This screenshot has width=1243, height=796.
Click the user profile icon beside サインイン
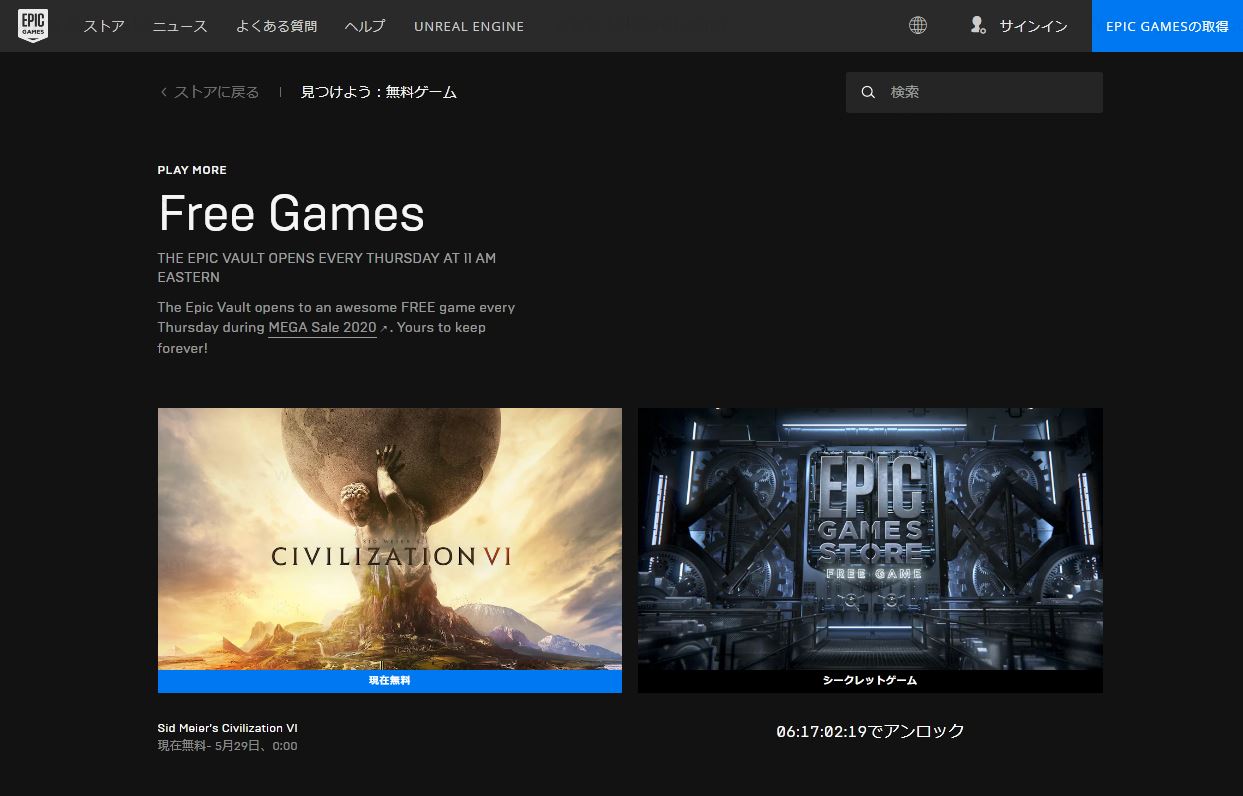point(978,25)
